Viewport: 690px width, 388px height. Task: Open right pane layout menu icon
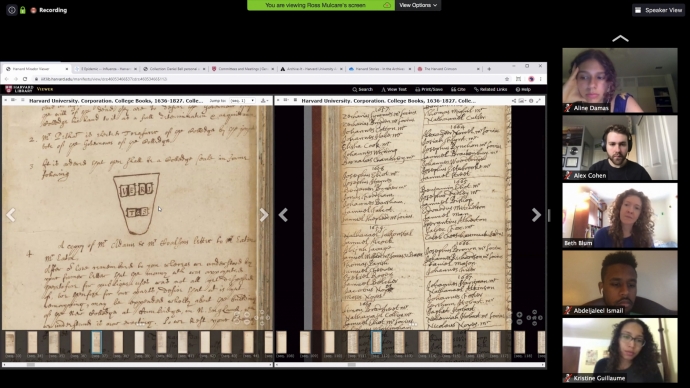(286, 101)
